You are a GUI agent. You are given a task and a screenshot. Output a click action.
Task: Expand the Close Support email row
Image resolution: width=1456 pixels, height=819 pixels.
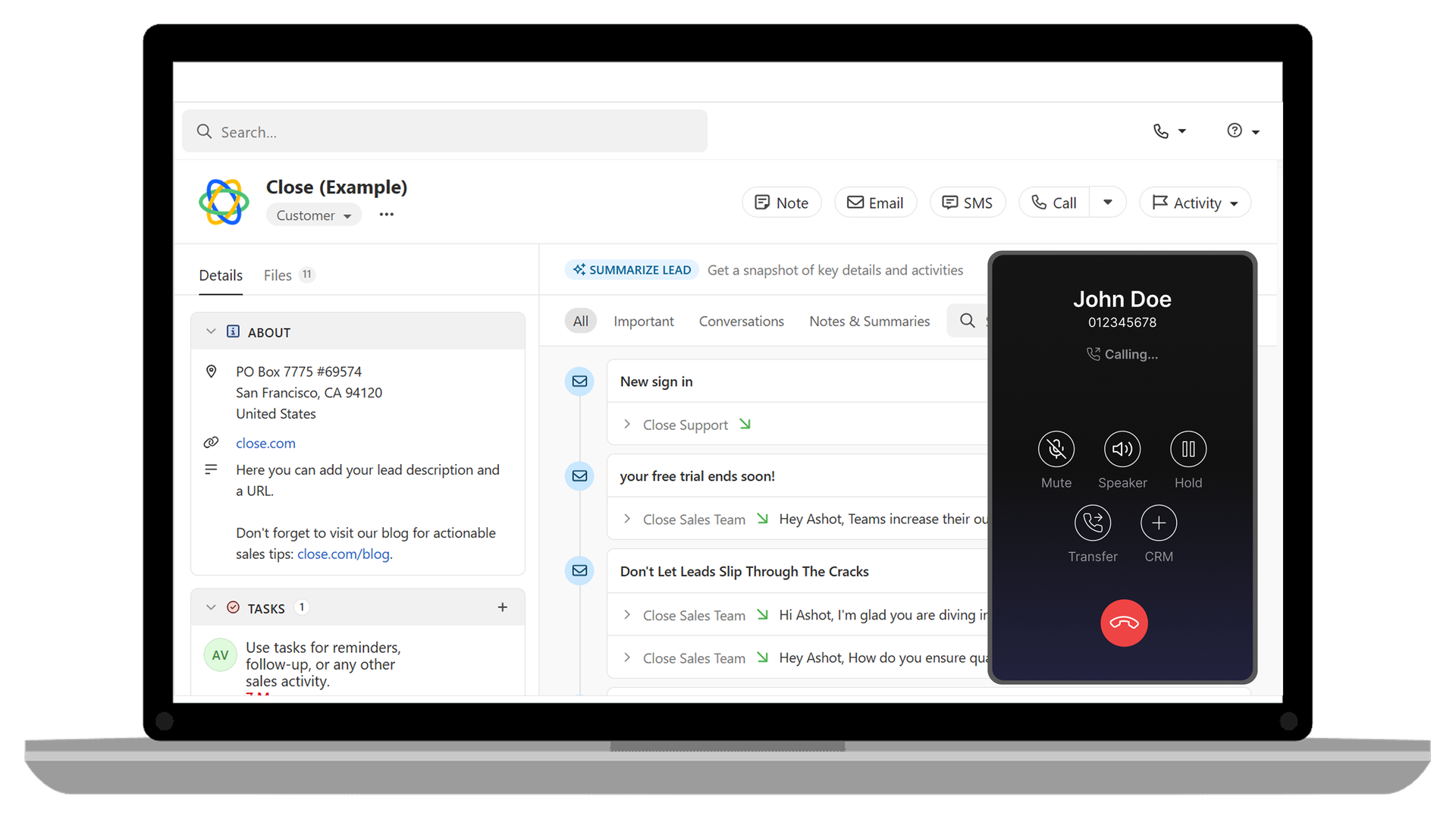(x=627, y=425)
